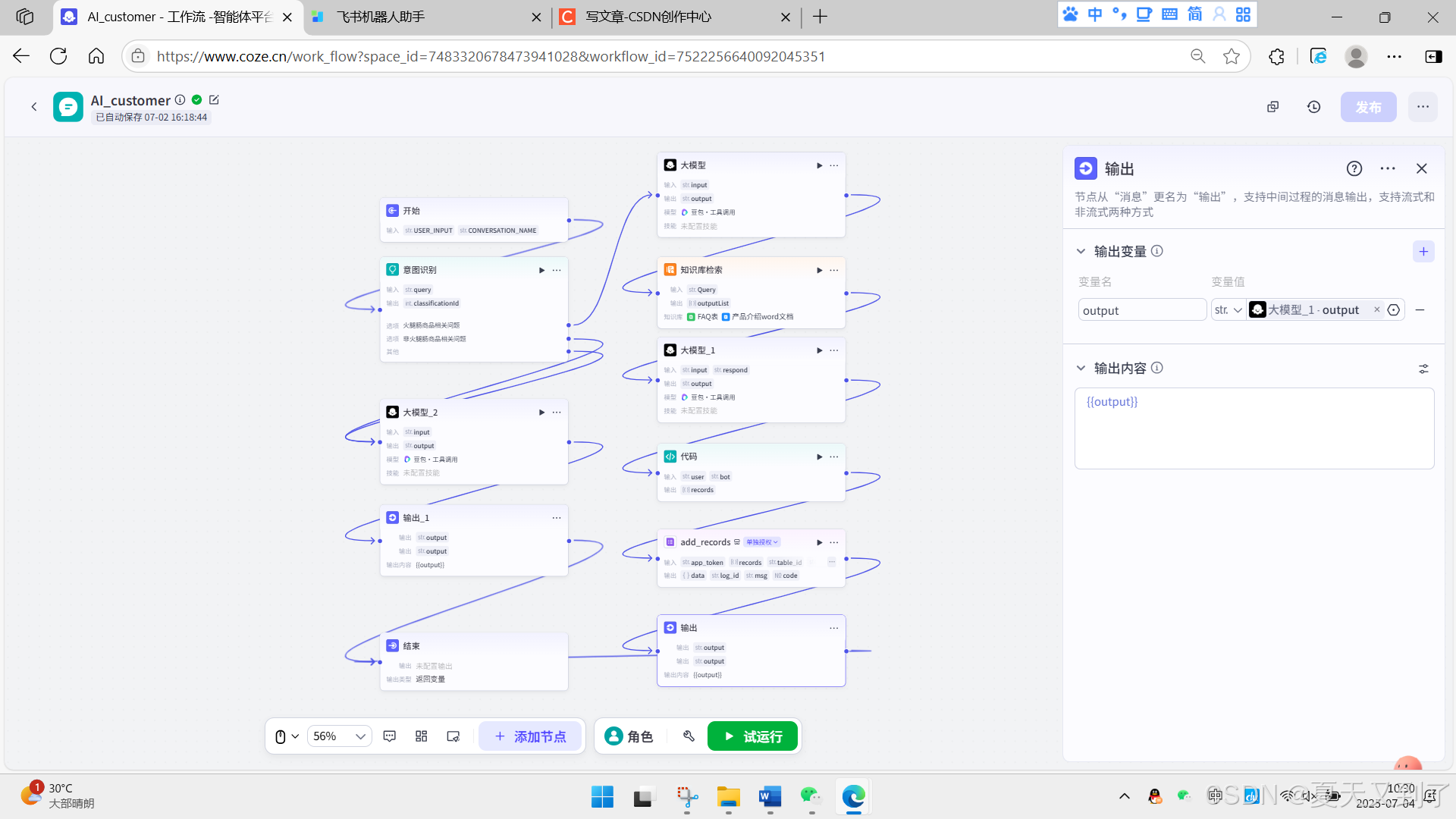Image resolution: width=1456 pixels, height=819 pixels.
Task: Click the add output variable plus icon
Action: pos(1423,252)
